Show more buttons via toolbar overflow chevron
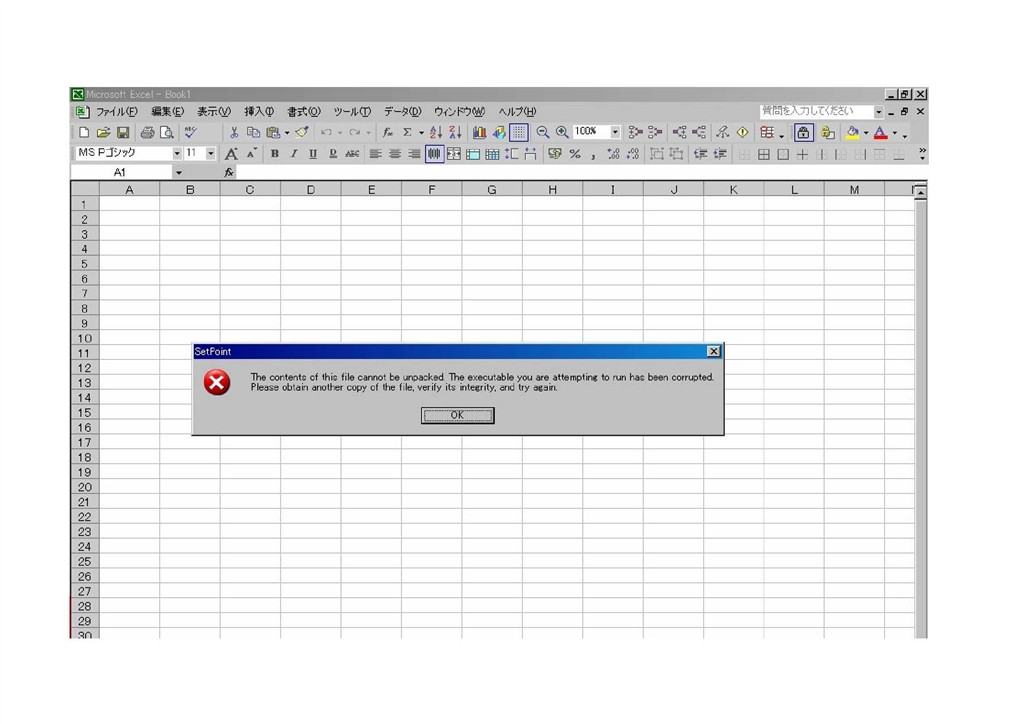Image resolution: width=1024 pixels, height=724 pixels. tap(922, 154)
